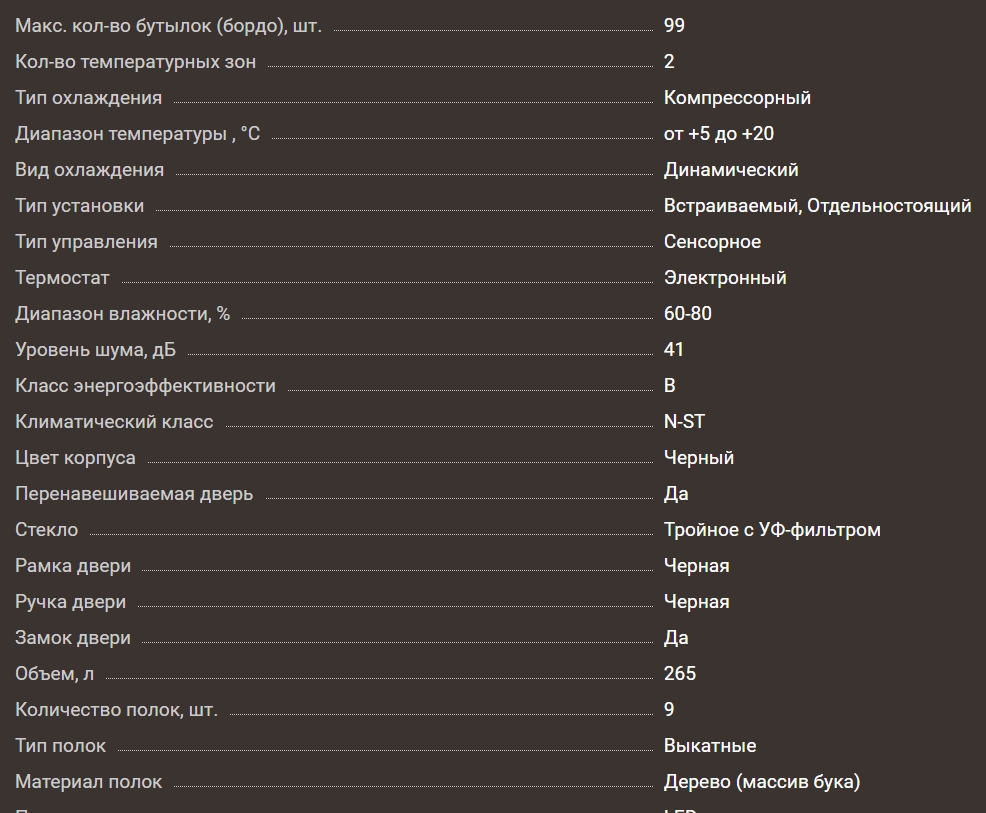Click the "Диапазон температуры, °C" label

tap(137, 134)
